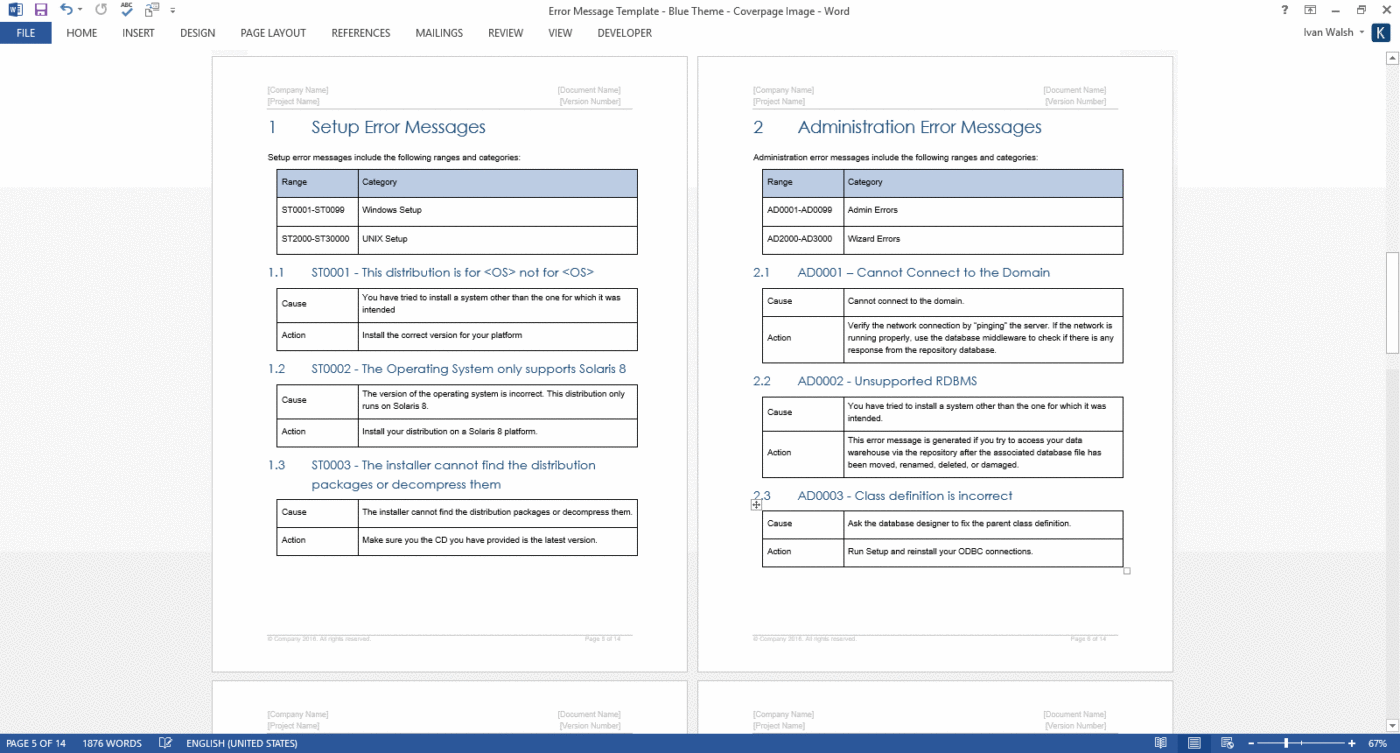The height and width of the screenshot is (753, 1400).
Task: Switch to the MAILINGS ribbon tab
Action: point(438,33)
